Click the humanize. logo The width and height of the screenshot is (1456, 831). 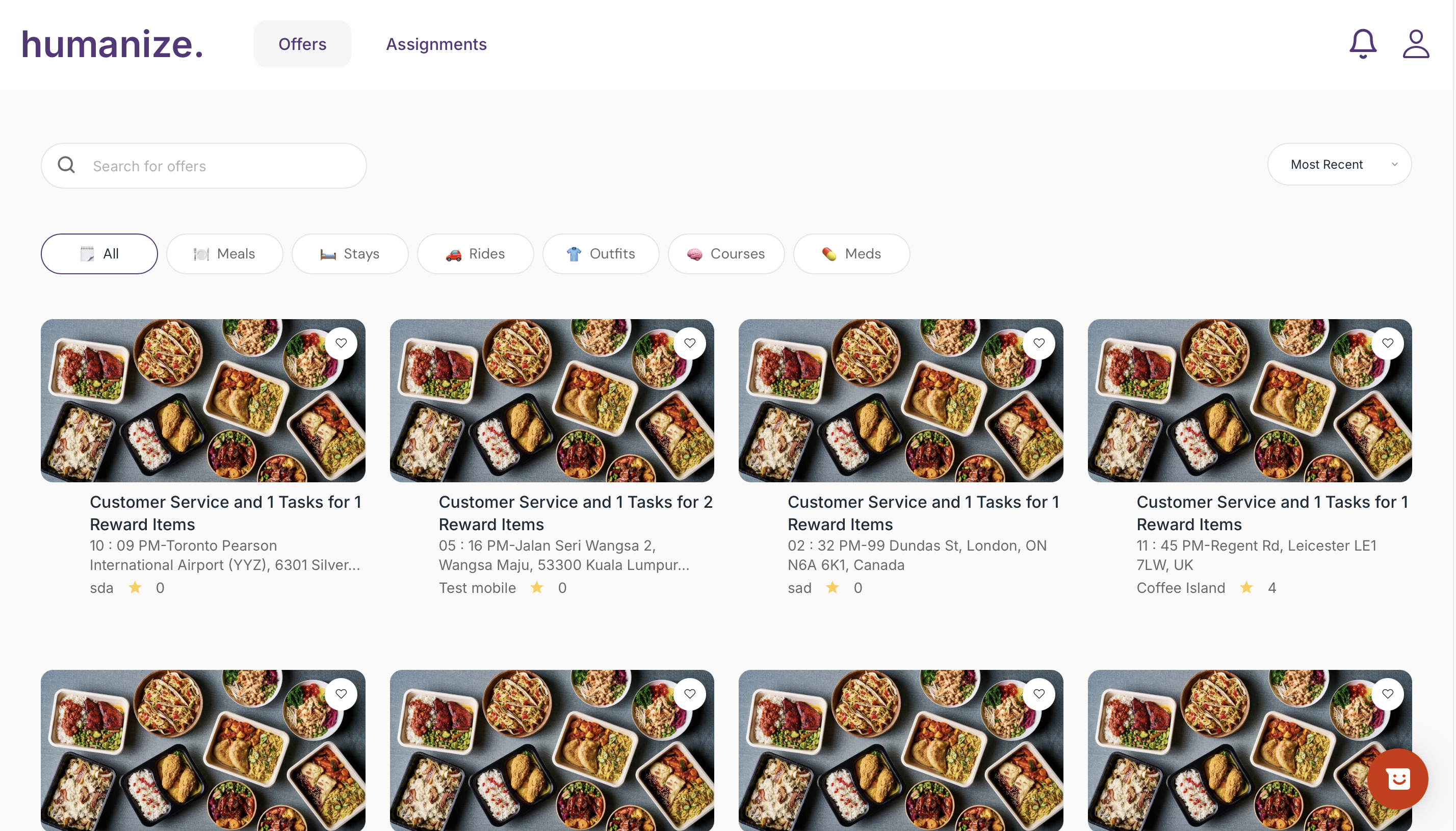[112, 44]
